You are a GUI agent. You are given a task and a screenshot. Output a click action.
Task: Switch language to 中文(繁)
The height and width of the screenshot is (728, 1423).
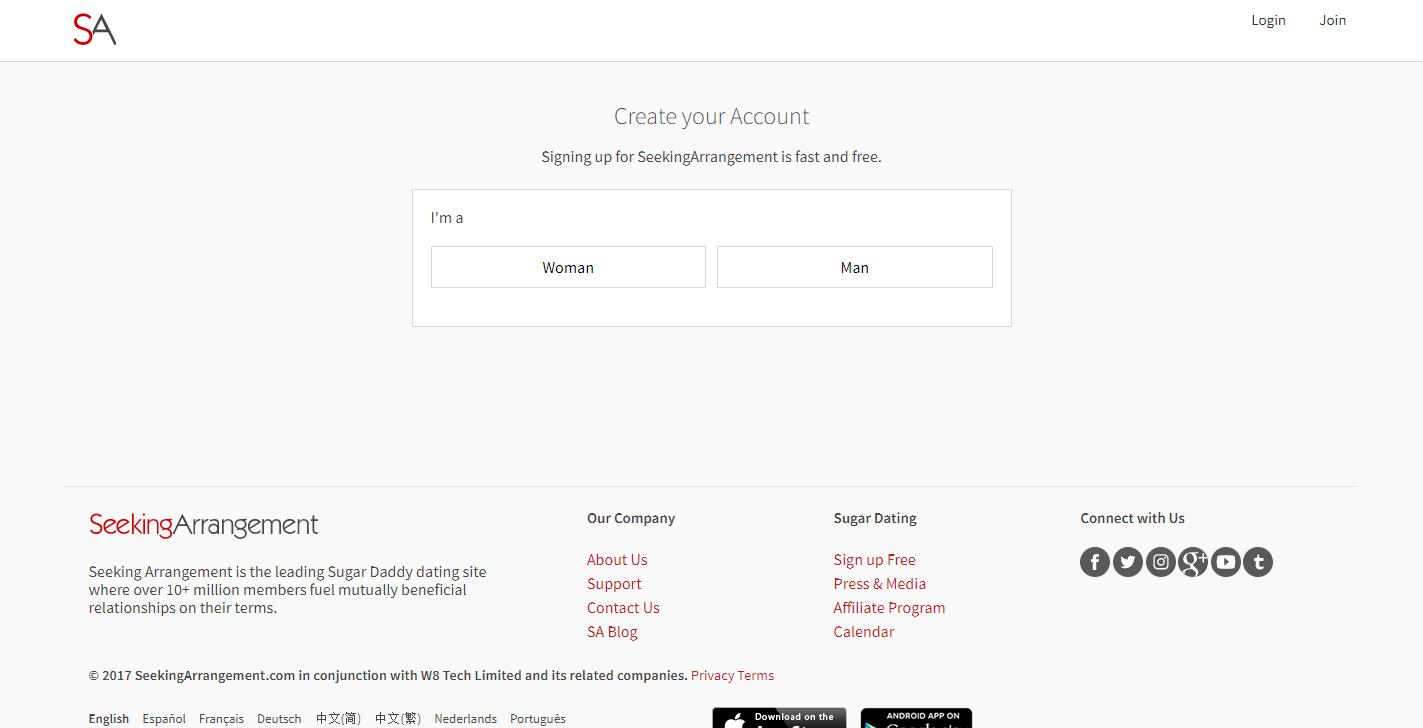398,719
